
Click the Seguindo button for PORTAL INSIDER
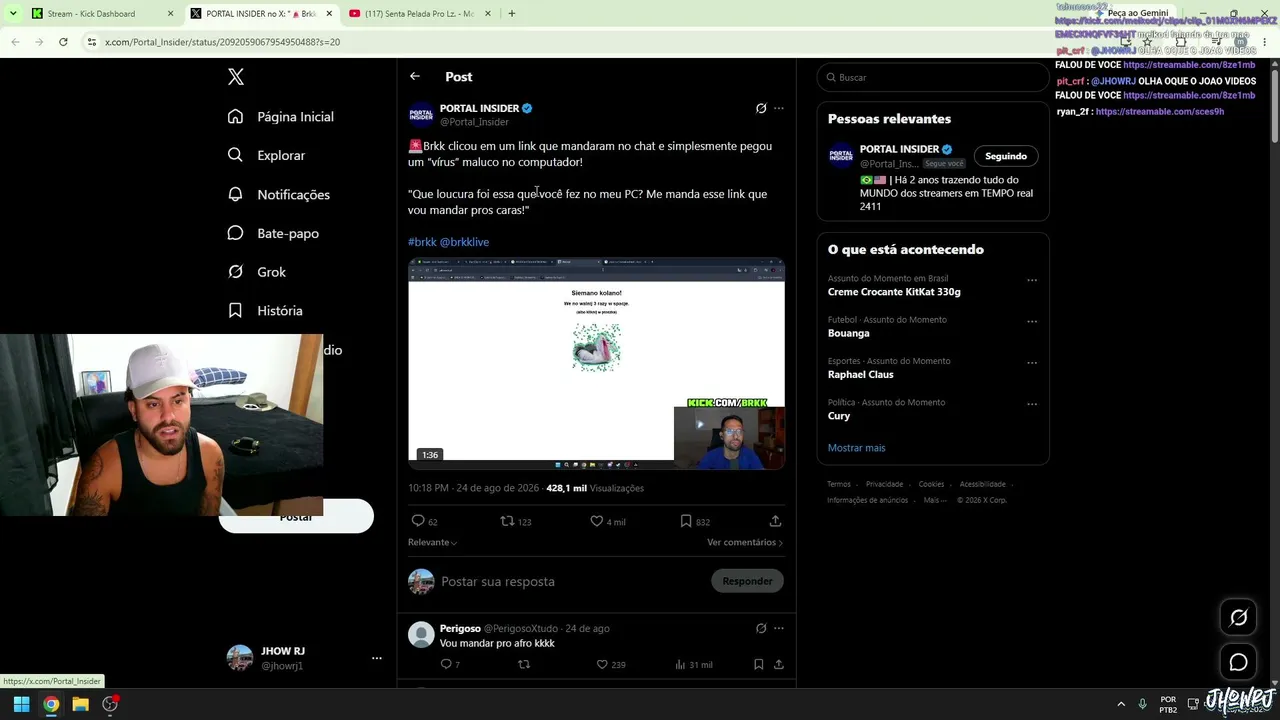pyautogui.click(x=1006, y=156)
